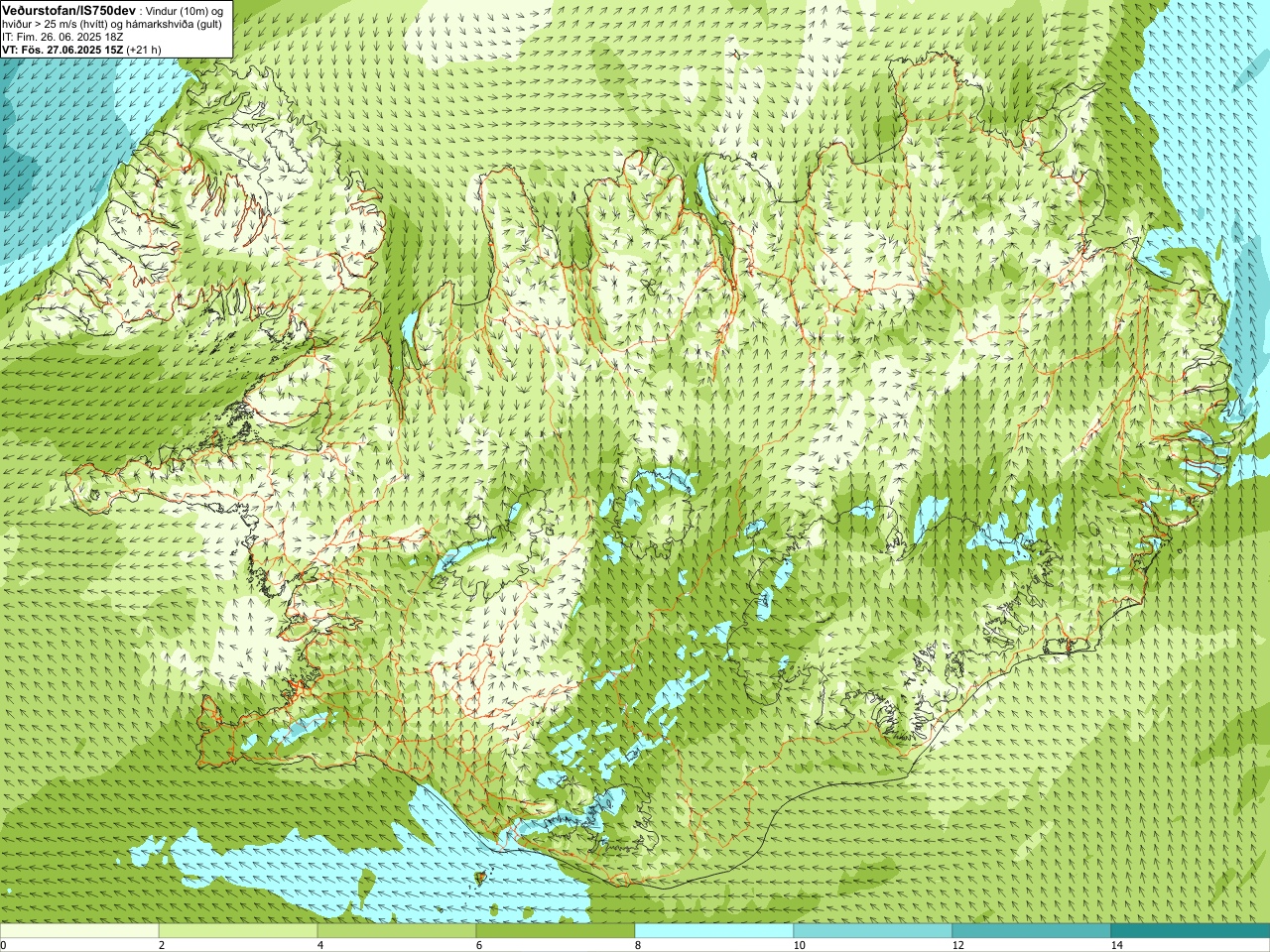Click the legend scale label "14"
The image size is (1270, 952).
[1116, 945]
